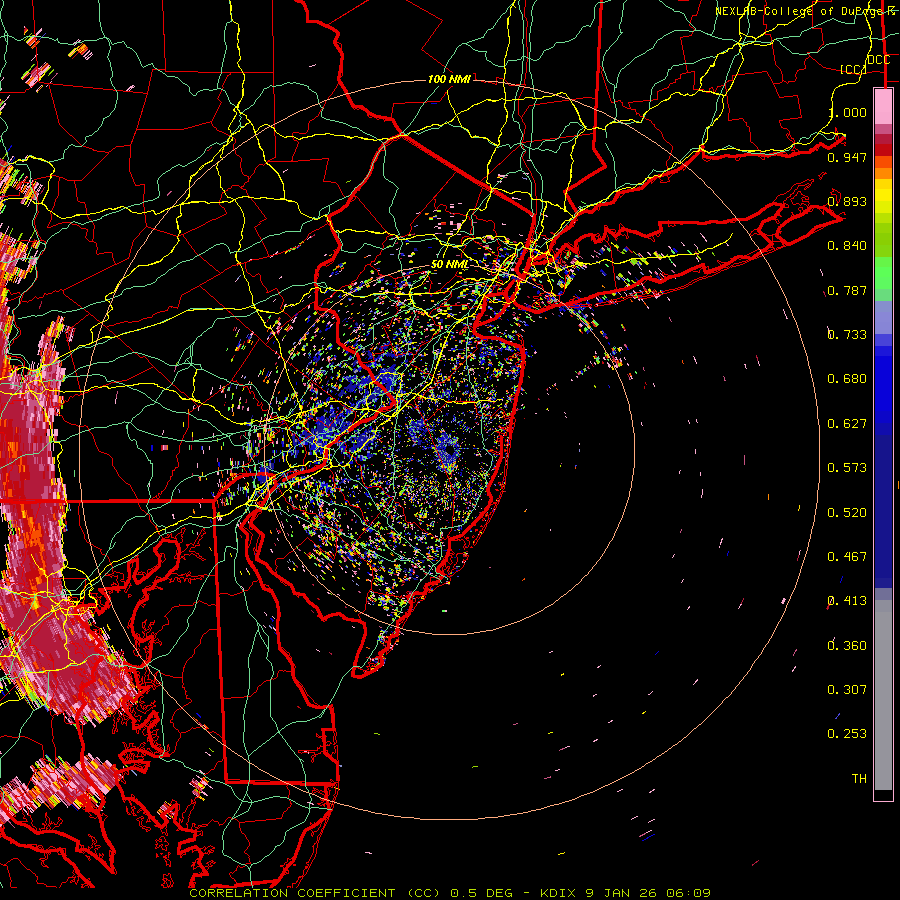Select the 0.520 scale label
This screenshot has height=900, width=900.
coord(847,513)
